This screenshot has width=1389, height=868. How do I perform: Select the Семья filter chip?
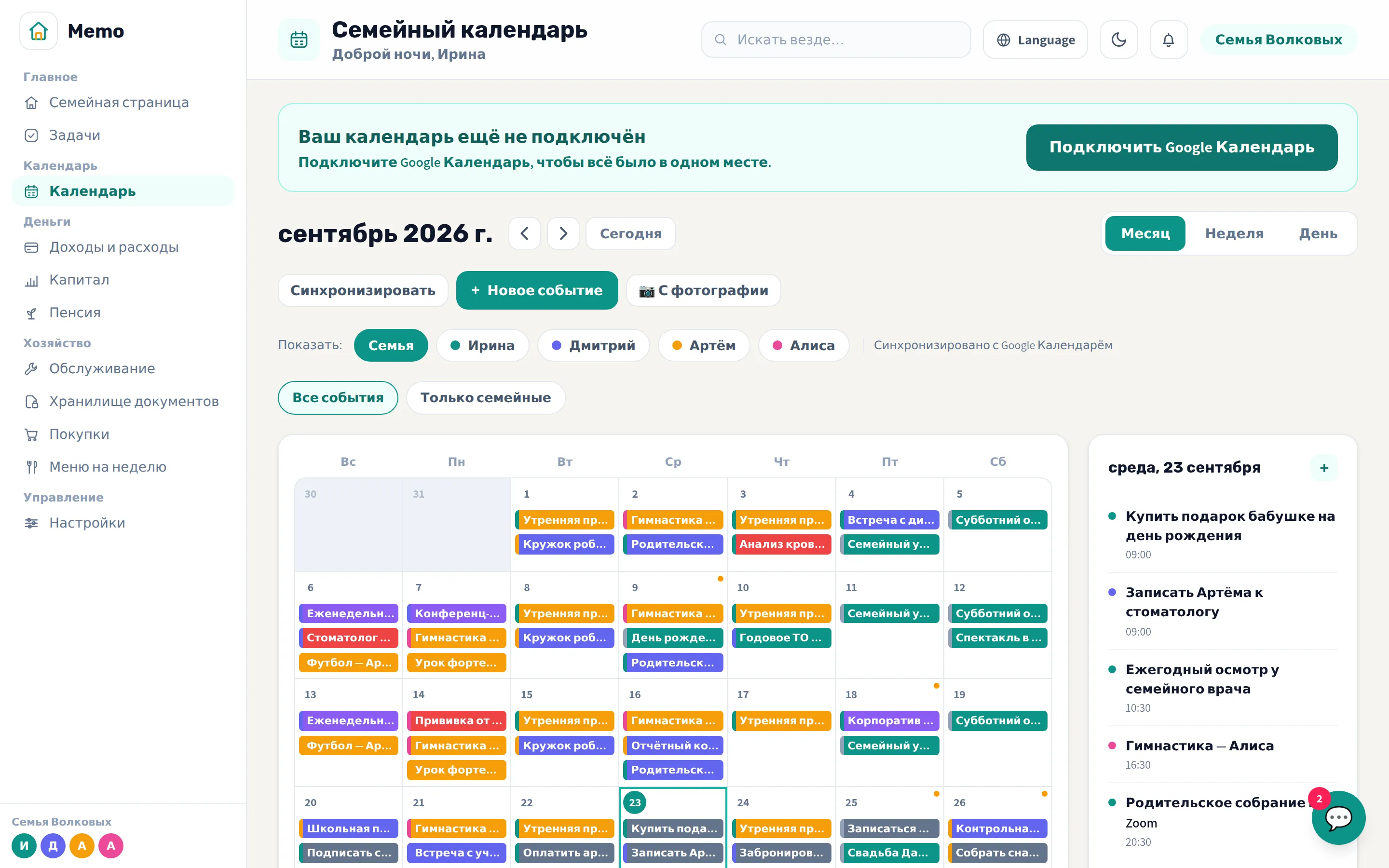(x=391, y=345)
